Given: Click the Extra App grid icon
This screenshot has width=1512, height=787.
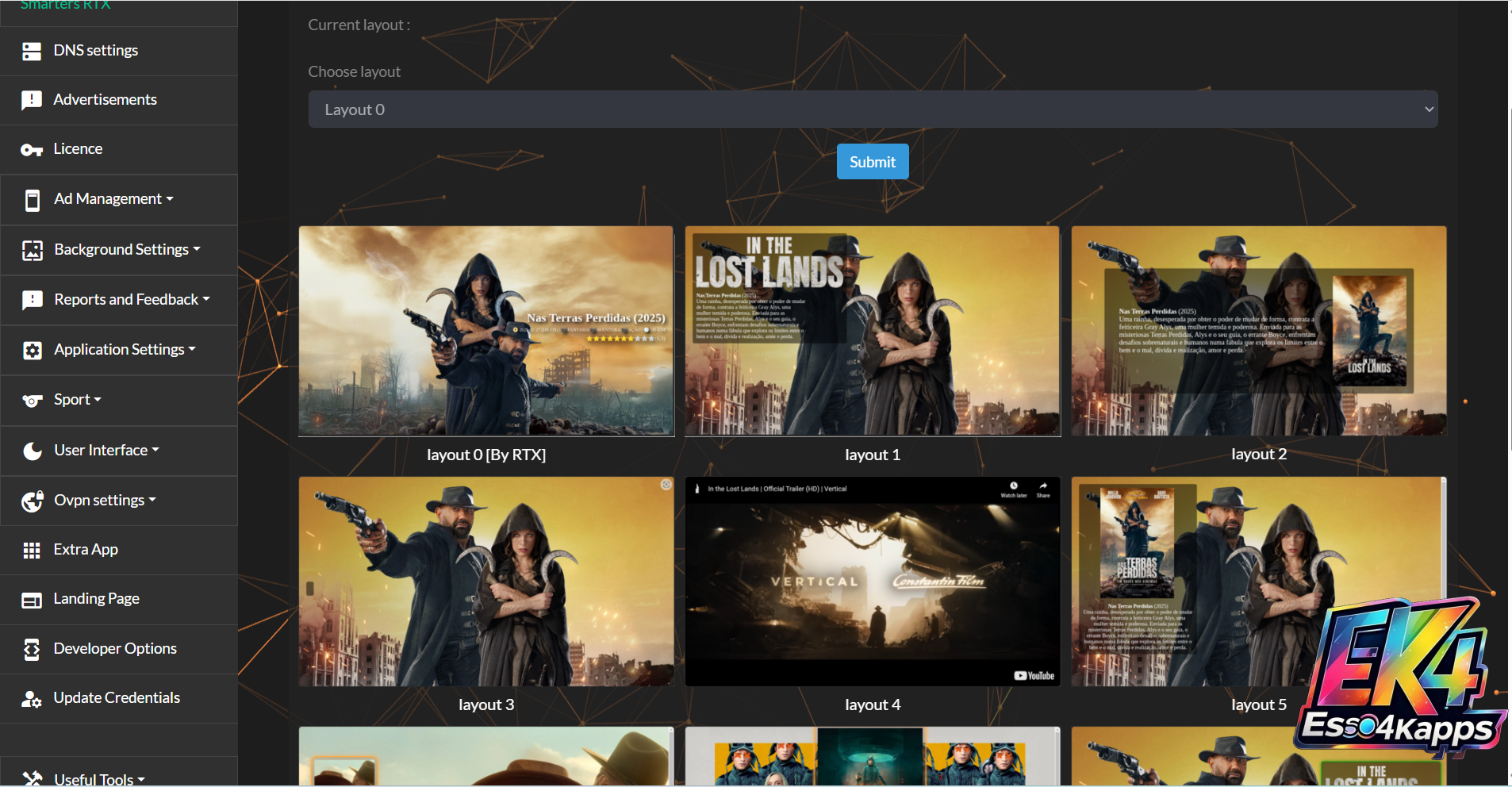Looking at the screenshot, I should click(x=32, y=551).
